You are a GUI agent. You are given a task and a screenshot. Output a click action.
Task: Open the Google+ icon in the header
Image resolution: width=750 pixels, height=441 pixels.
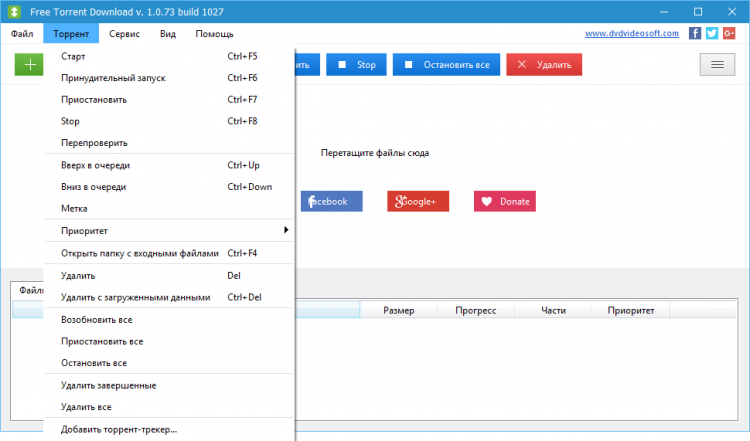[x=729, y=33]
